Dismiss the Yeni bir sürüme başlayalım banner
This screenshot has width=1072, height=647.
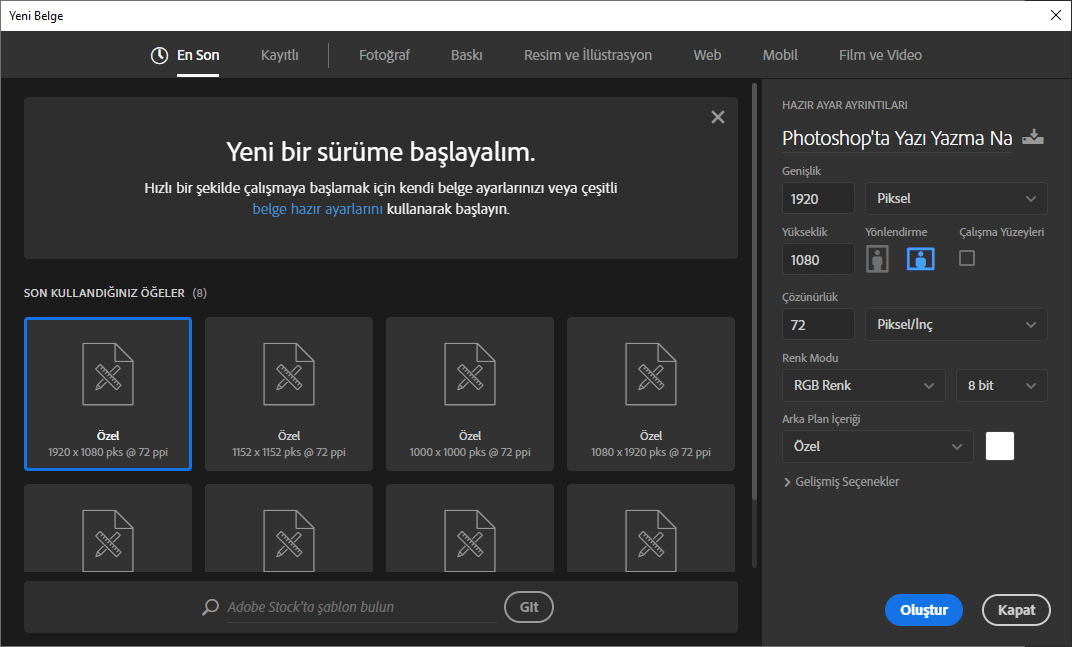718,117
